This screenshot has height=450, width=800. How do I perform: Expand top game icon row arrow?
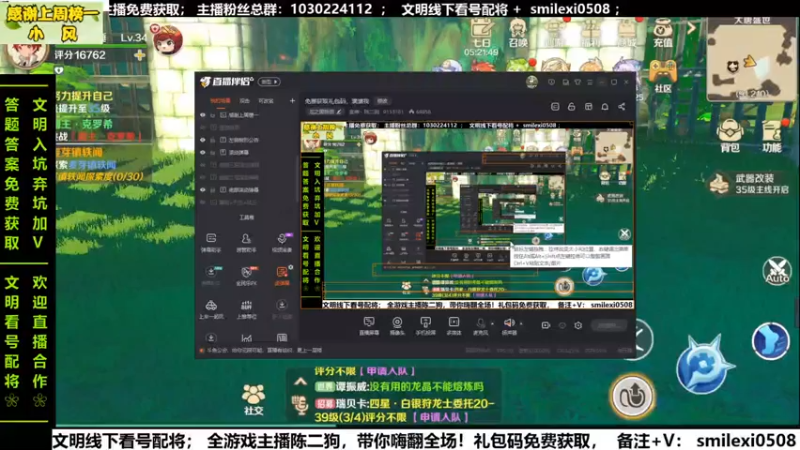[691, 28]
